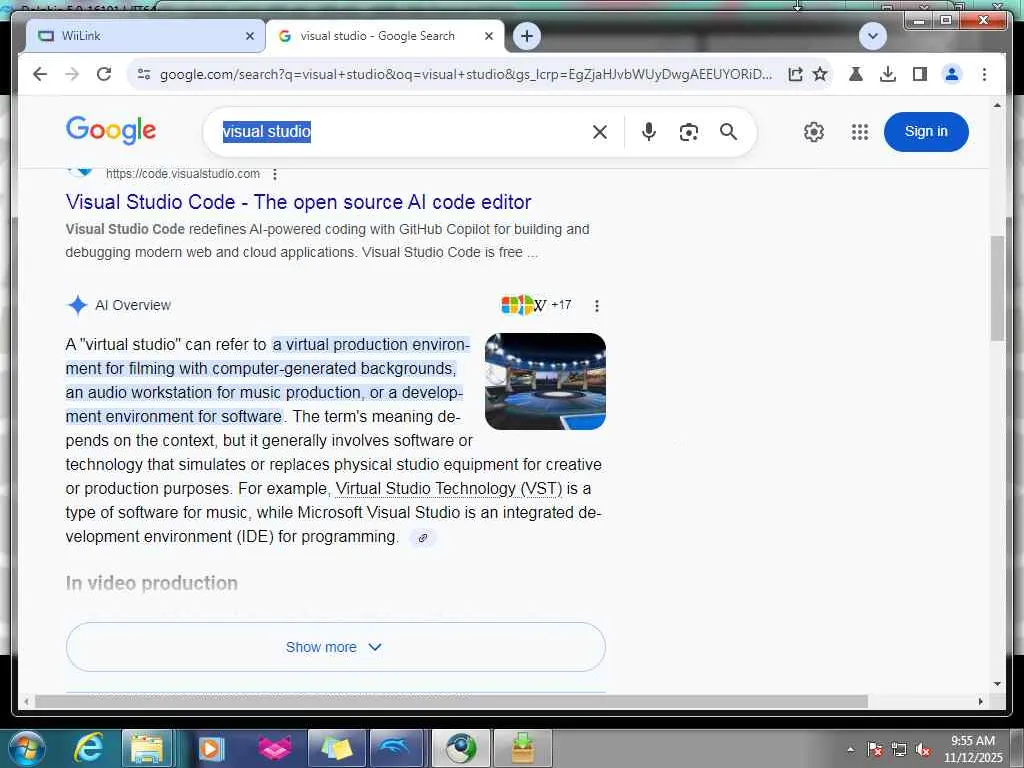1024x768 pixels.
Task: Open the AI Overview sources +17 chips
Action: point(537,305)
